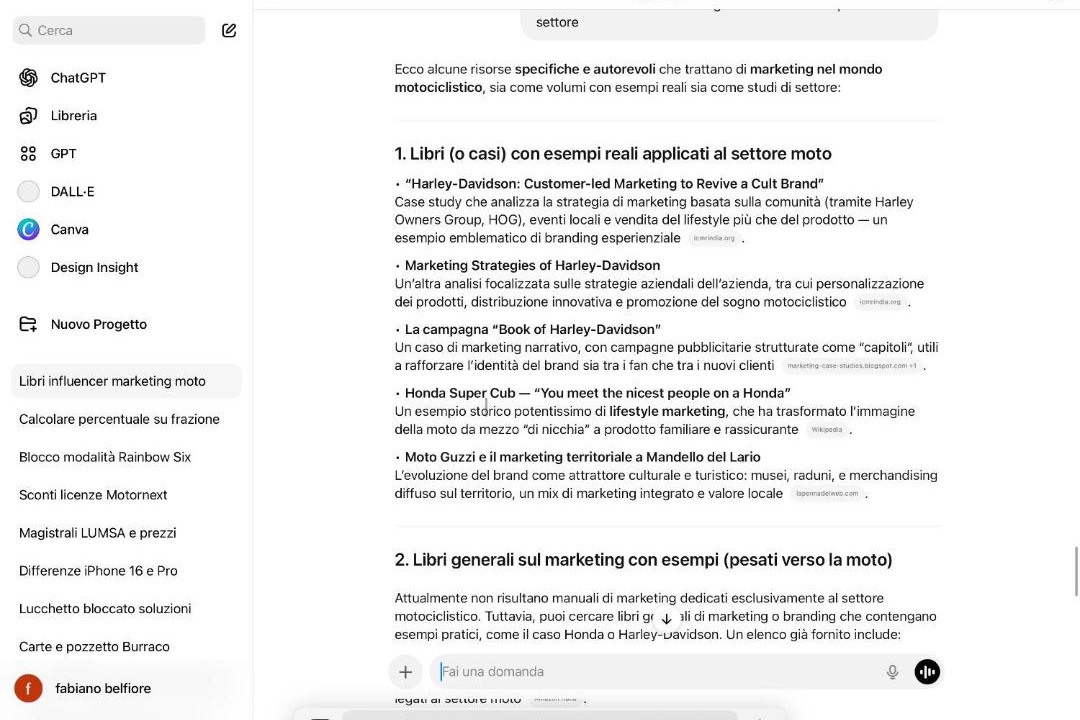Select the Canva GPT icon
1080x720 pixels.
[x=28, y=229]
